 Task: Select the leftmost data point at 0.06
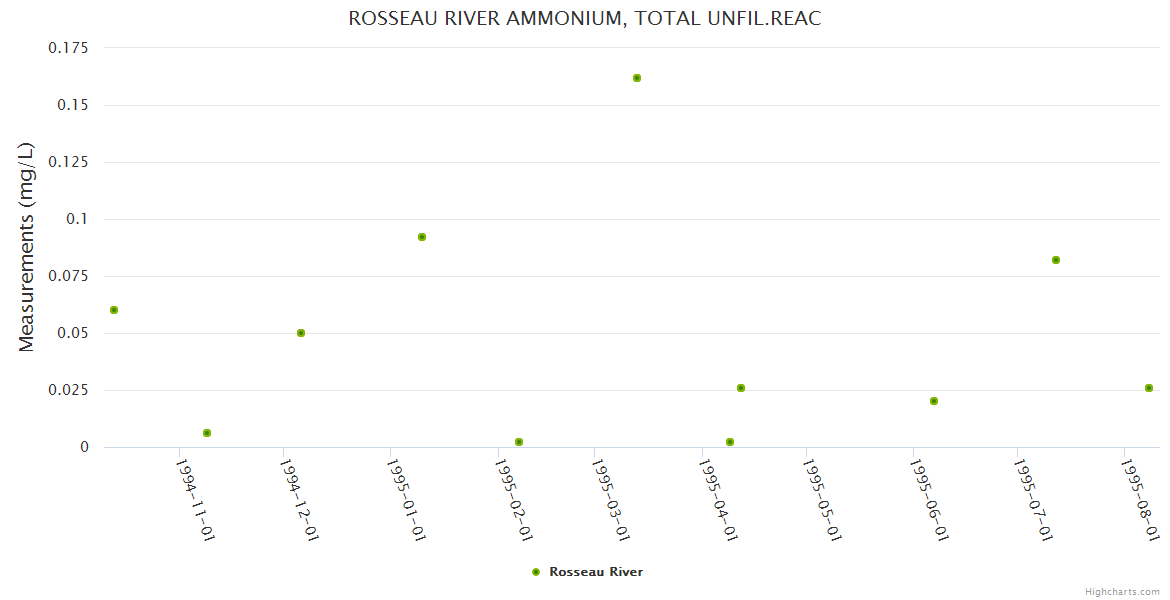[114, 310]
